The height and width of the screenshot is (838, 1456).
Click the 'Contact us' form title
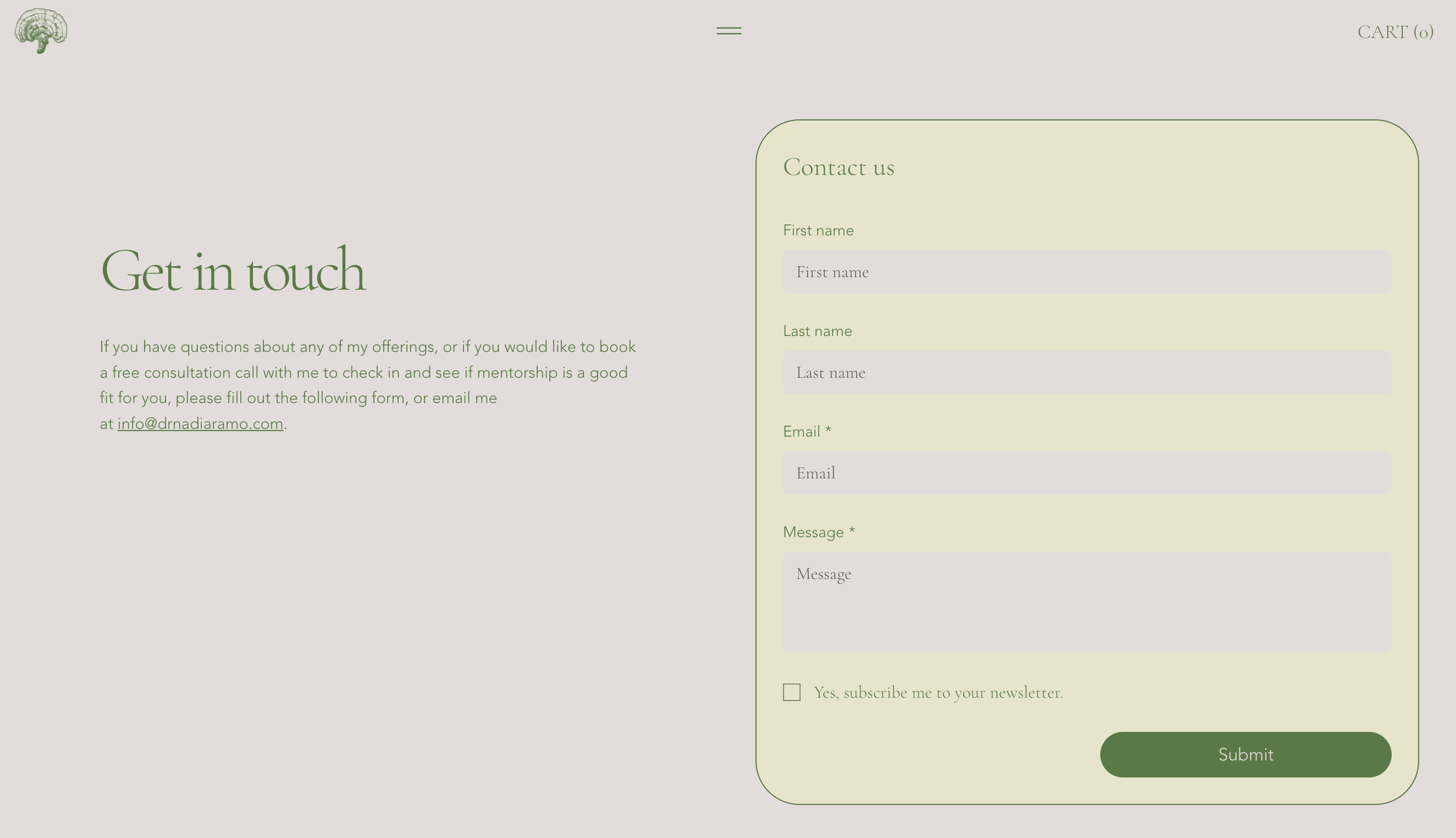coord(838,167)
